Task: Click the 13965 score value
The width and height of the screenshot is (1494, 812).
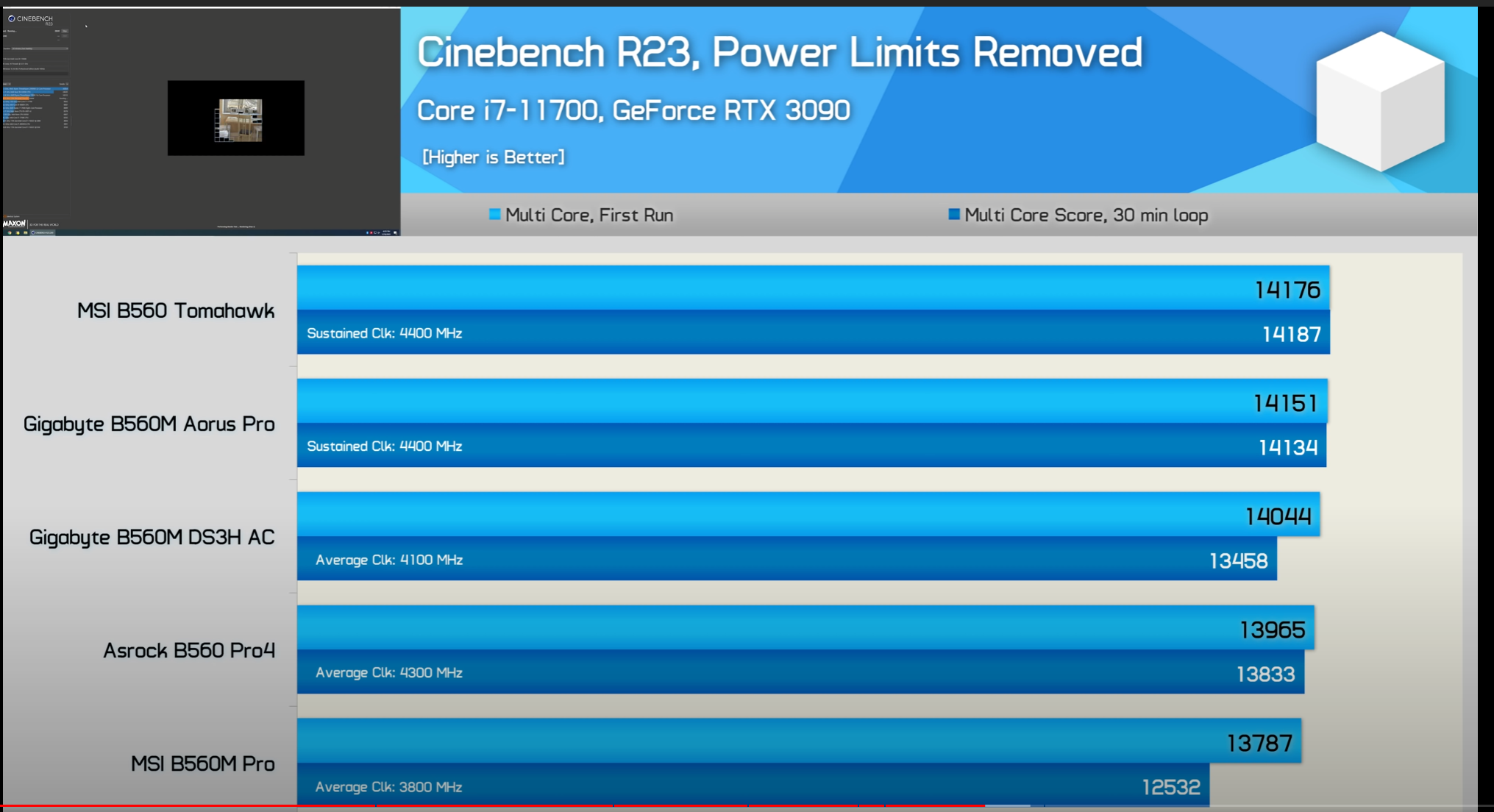Action: pyautogui.click(x=1273, y=630)
